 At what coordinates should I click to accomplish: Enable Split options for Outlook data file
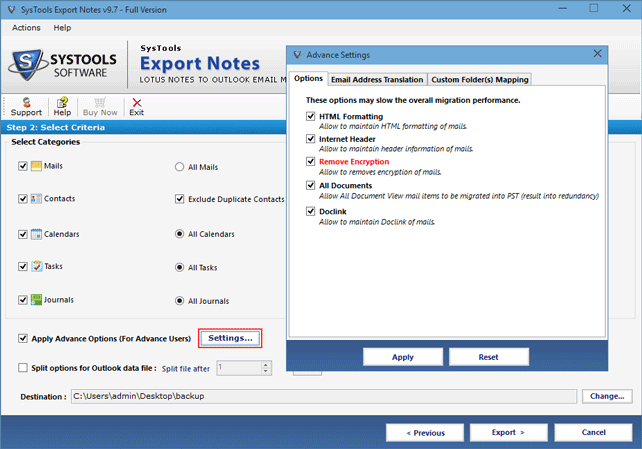tap(23, 368)
